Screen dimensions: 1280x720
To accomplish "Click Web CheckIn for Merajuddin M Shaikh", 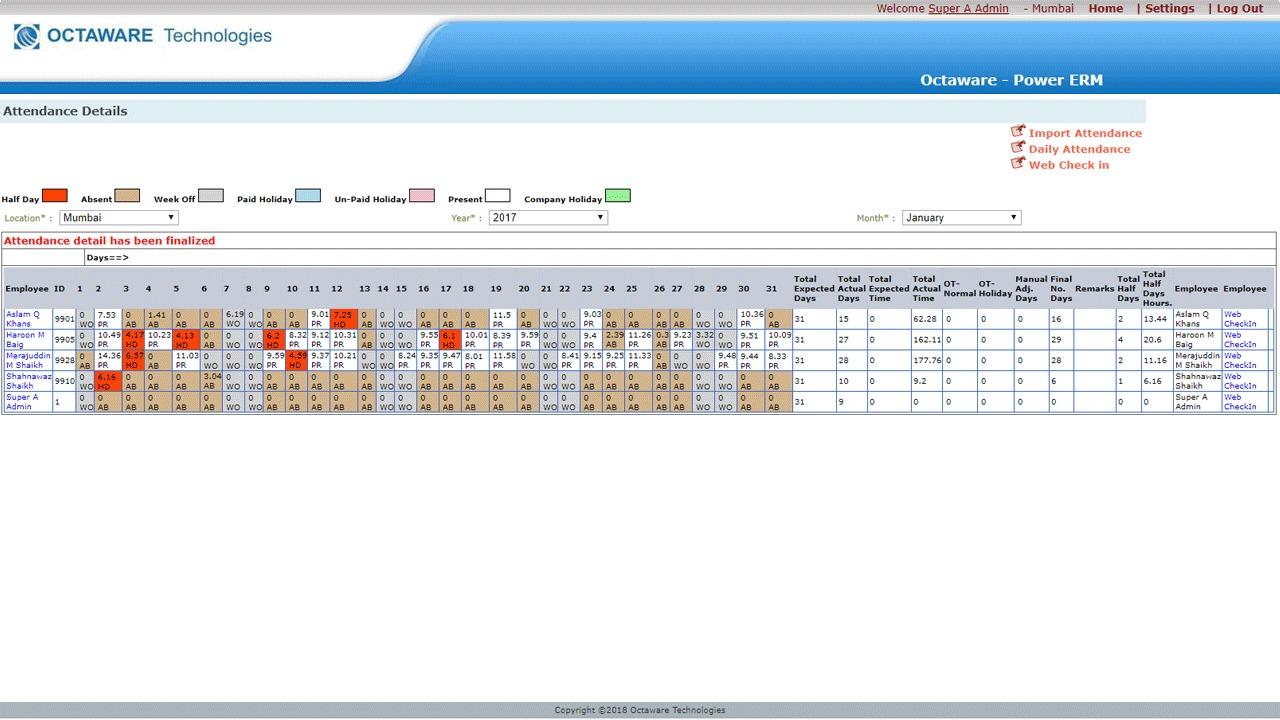I will click(1240, 360).
